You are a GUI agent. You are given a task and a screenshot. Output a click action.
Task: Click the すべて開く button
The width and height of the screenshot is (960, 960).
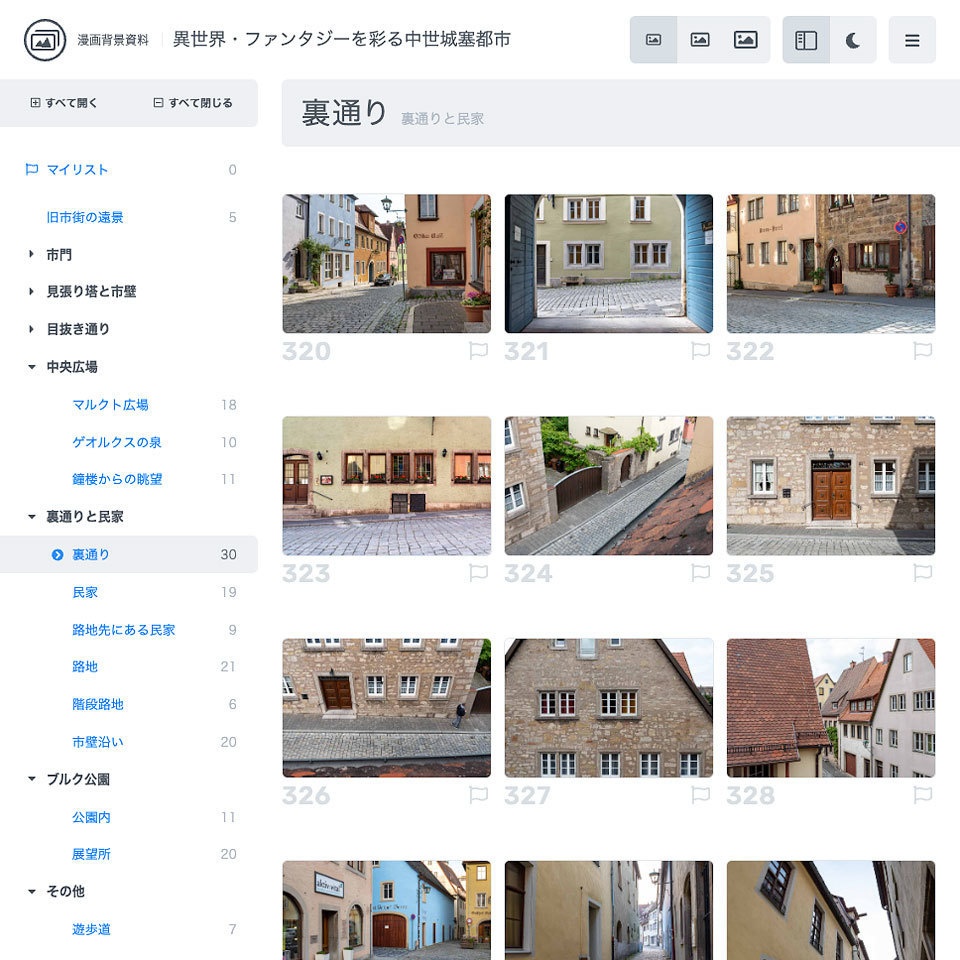coord(63,103)
